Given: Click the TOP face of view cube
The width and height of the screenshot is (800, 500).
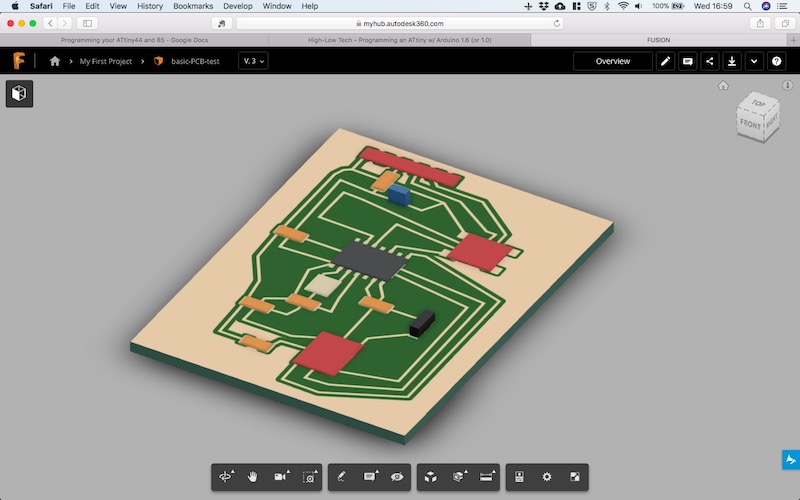Looking at the screenshot, I should tap(759, 104).
